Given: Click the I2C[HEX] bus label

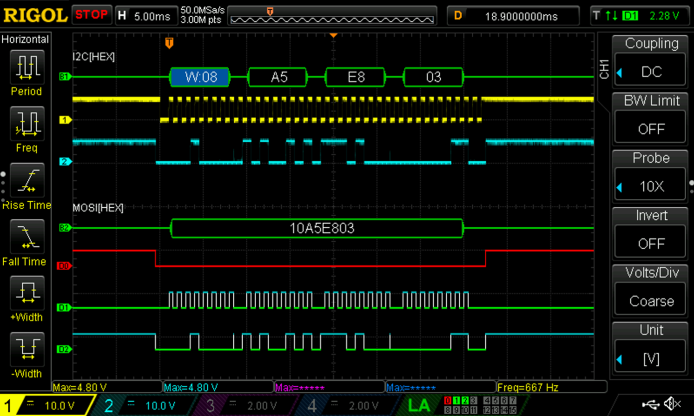Looking at the screenshot, I should click(x=94, y=57).
